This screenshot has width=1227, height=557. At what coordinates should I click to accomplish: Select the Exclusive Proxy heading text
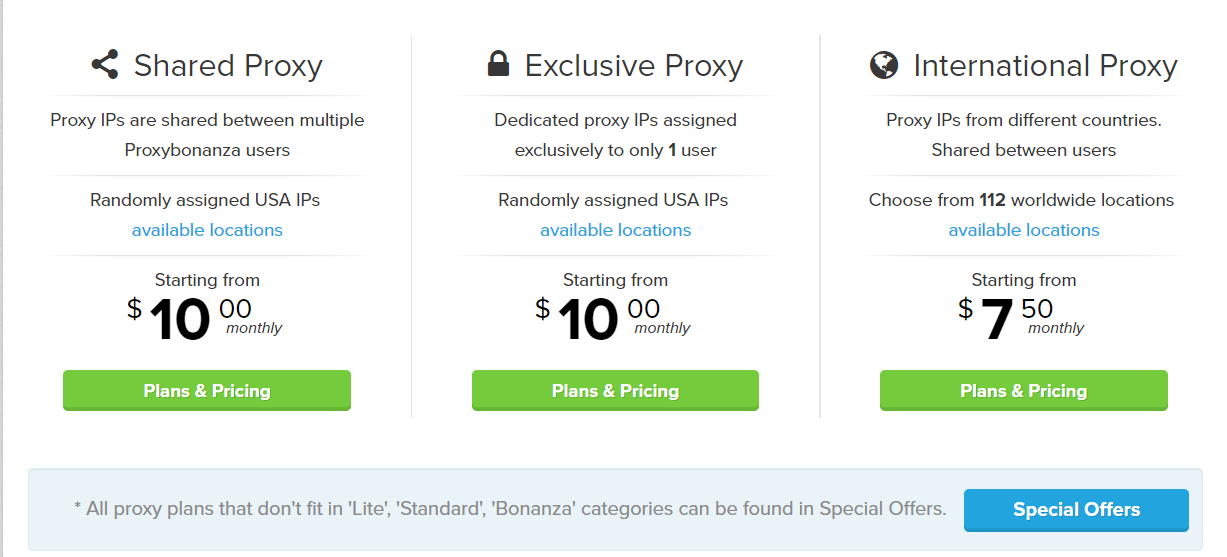point(633,66)
